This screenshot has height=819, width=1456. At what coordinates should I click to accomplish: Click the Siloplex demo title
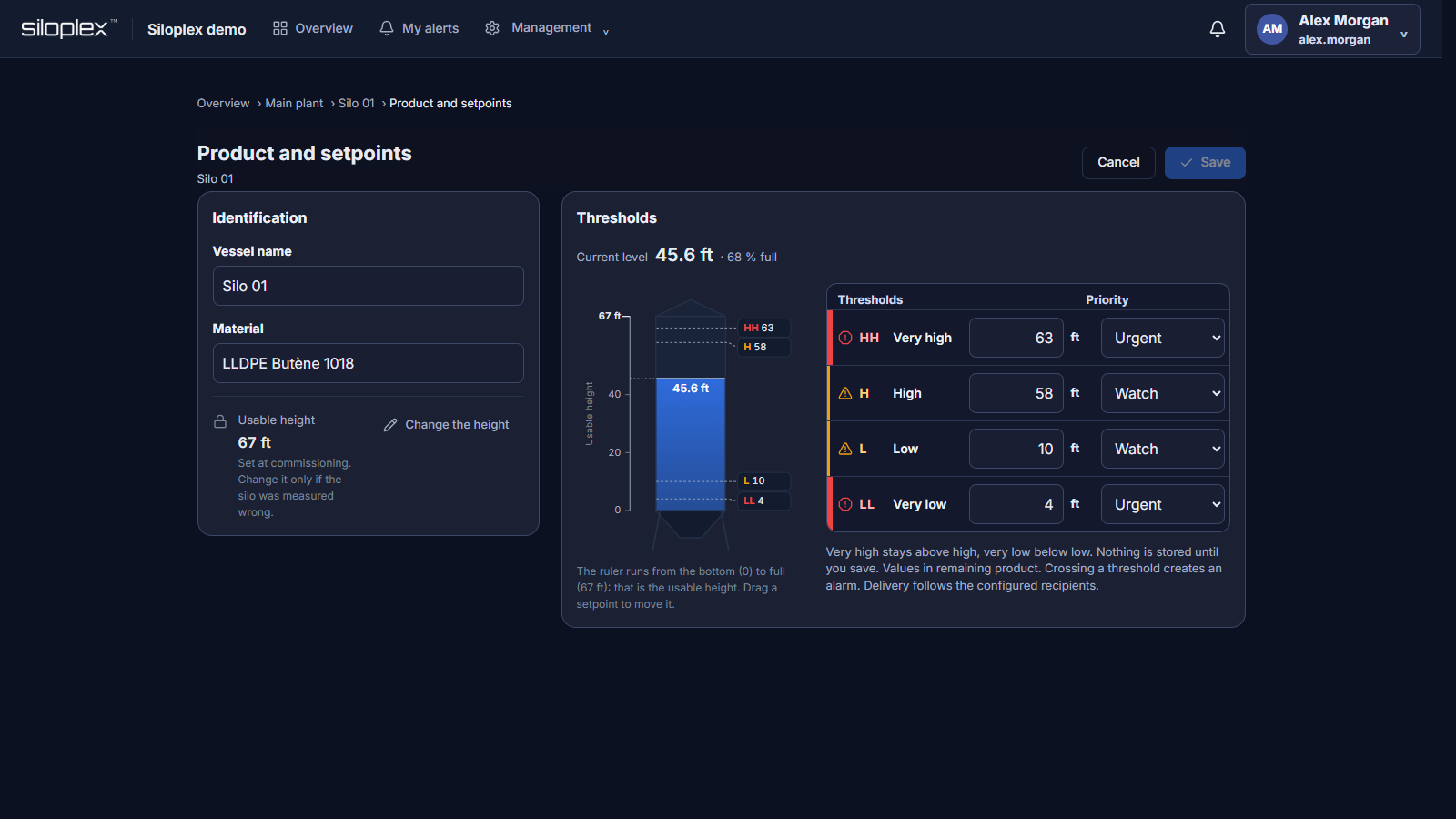coord(197,29)
